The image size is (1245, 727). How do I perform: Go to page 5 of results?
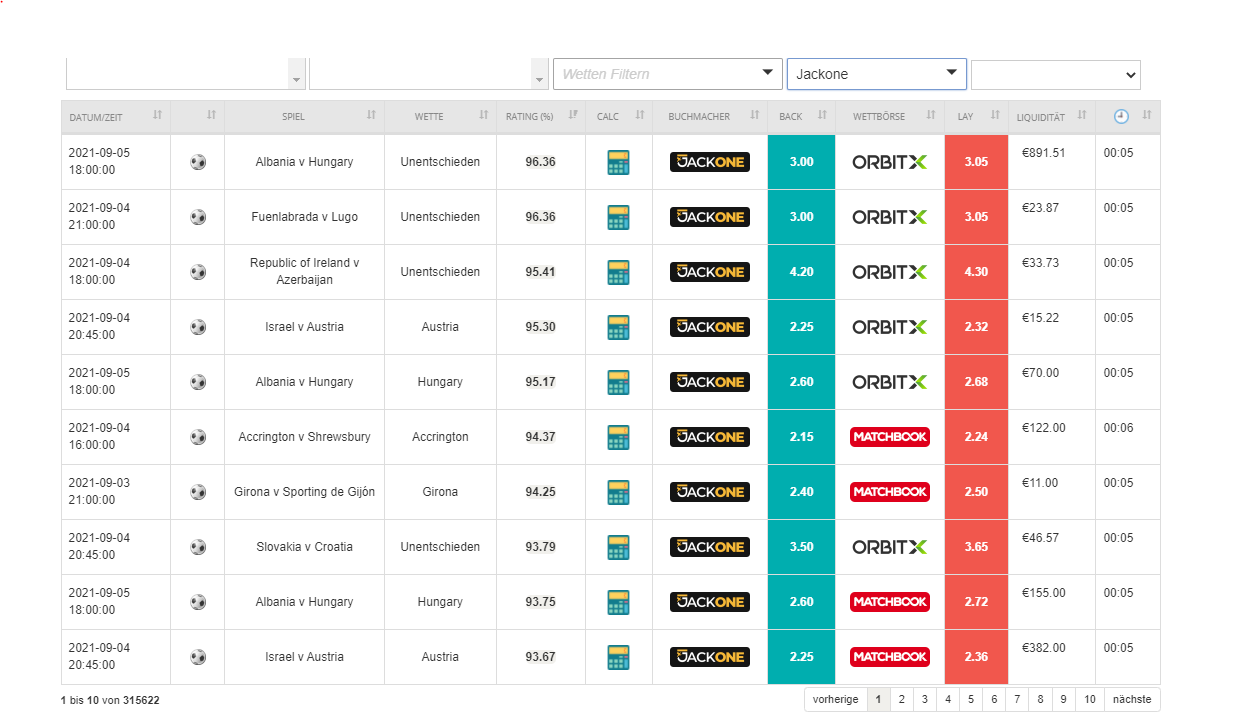970,699
